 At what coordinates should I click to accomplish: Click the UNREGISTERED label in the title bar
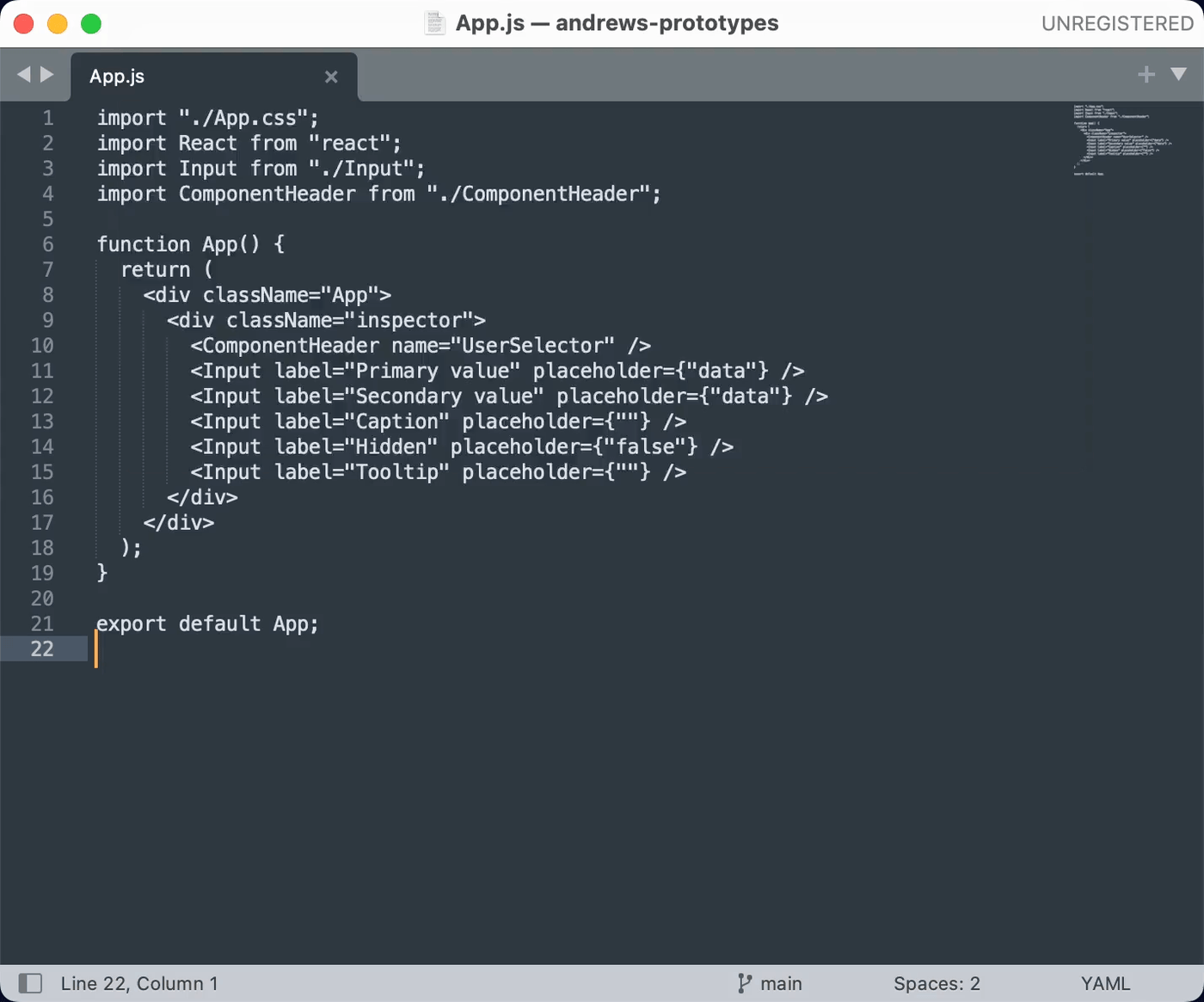click(1117, 23)
